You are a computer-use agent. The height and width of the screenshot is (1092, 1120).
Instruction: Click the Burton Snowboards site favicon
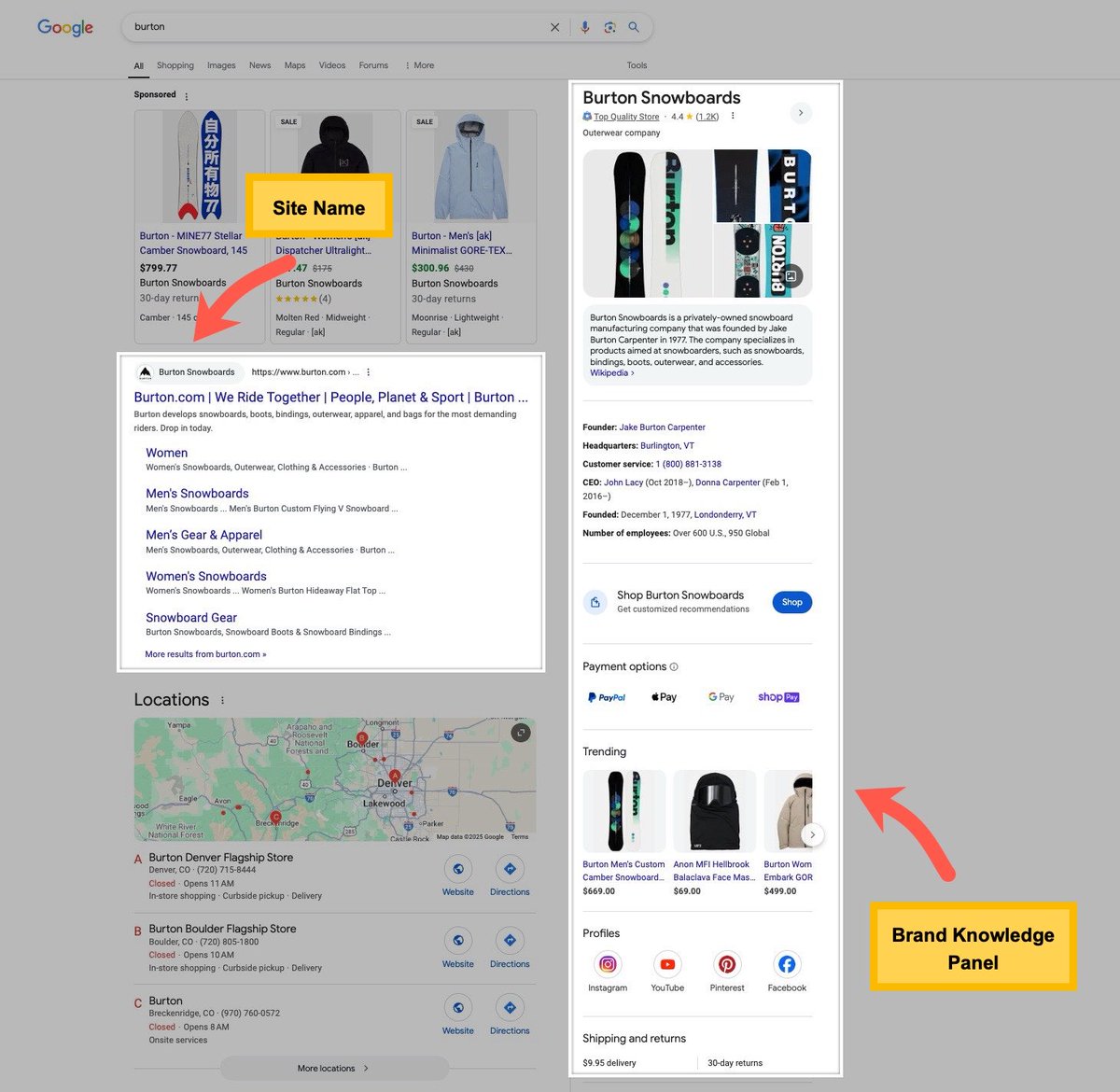[x=145, y=372]
